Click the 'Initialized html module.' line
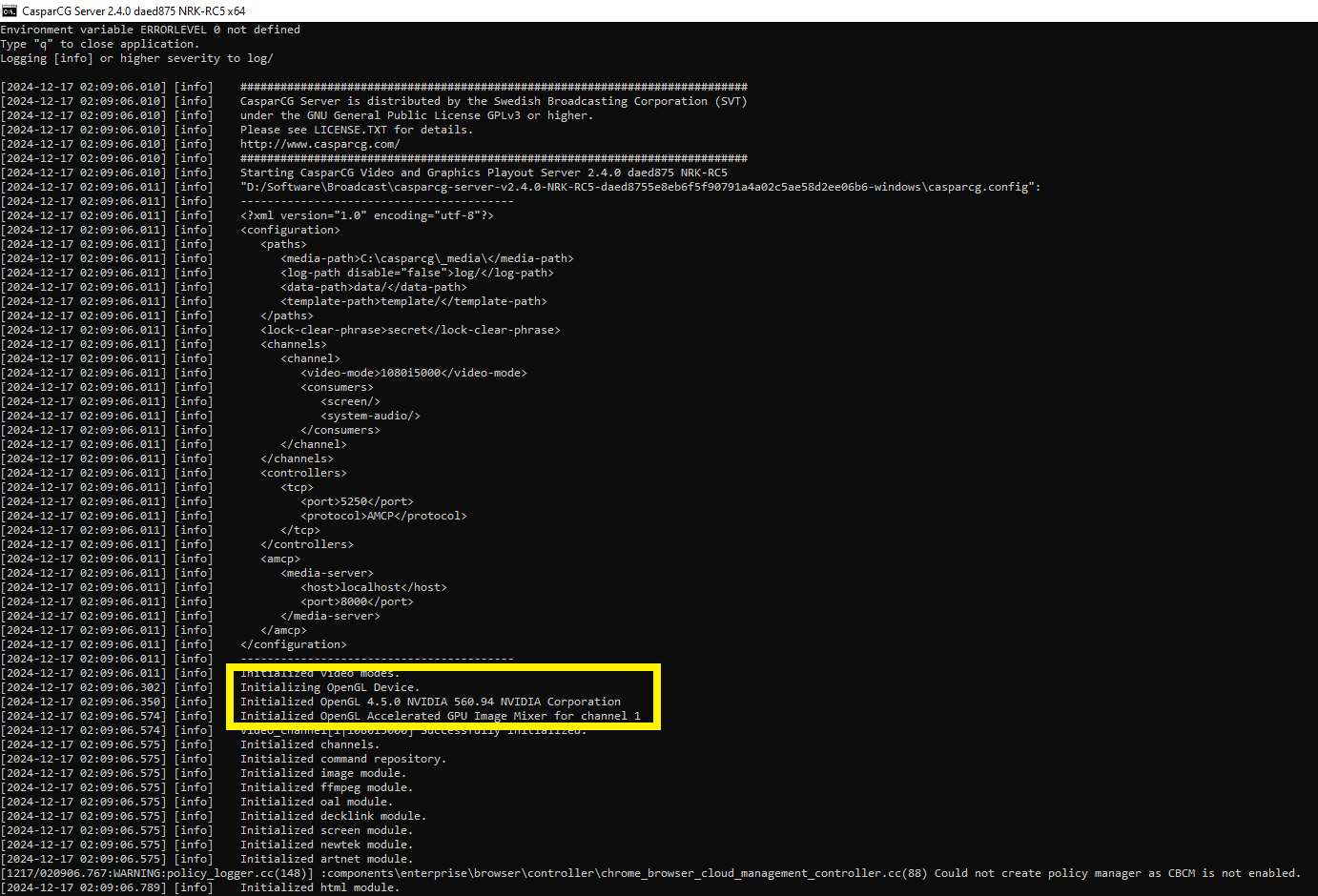 click(x=320, y=887)
